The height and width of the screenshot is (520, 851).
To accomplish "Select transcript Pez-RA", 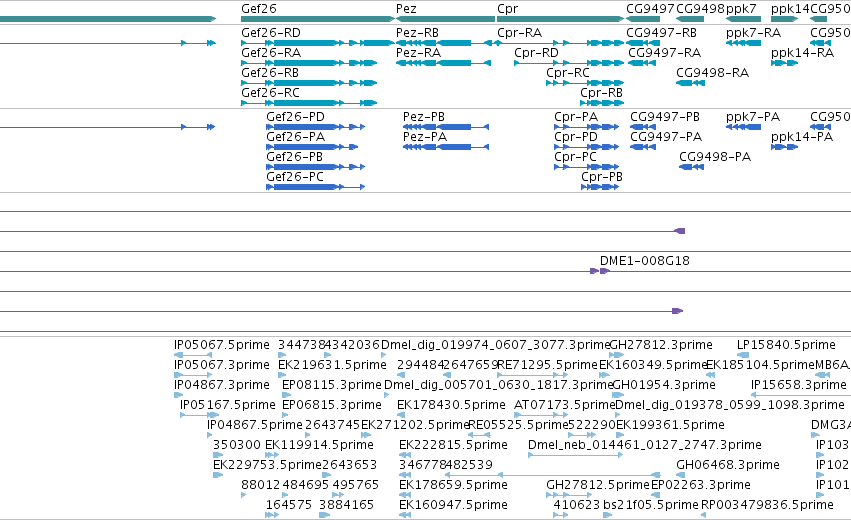I will pos(418,53).
